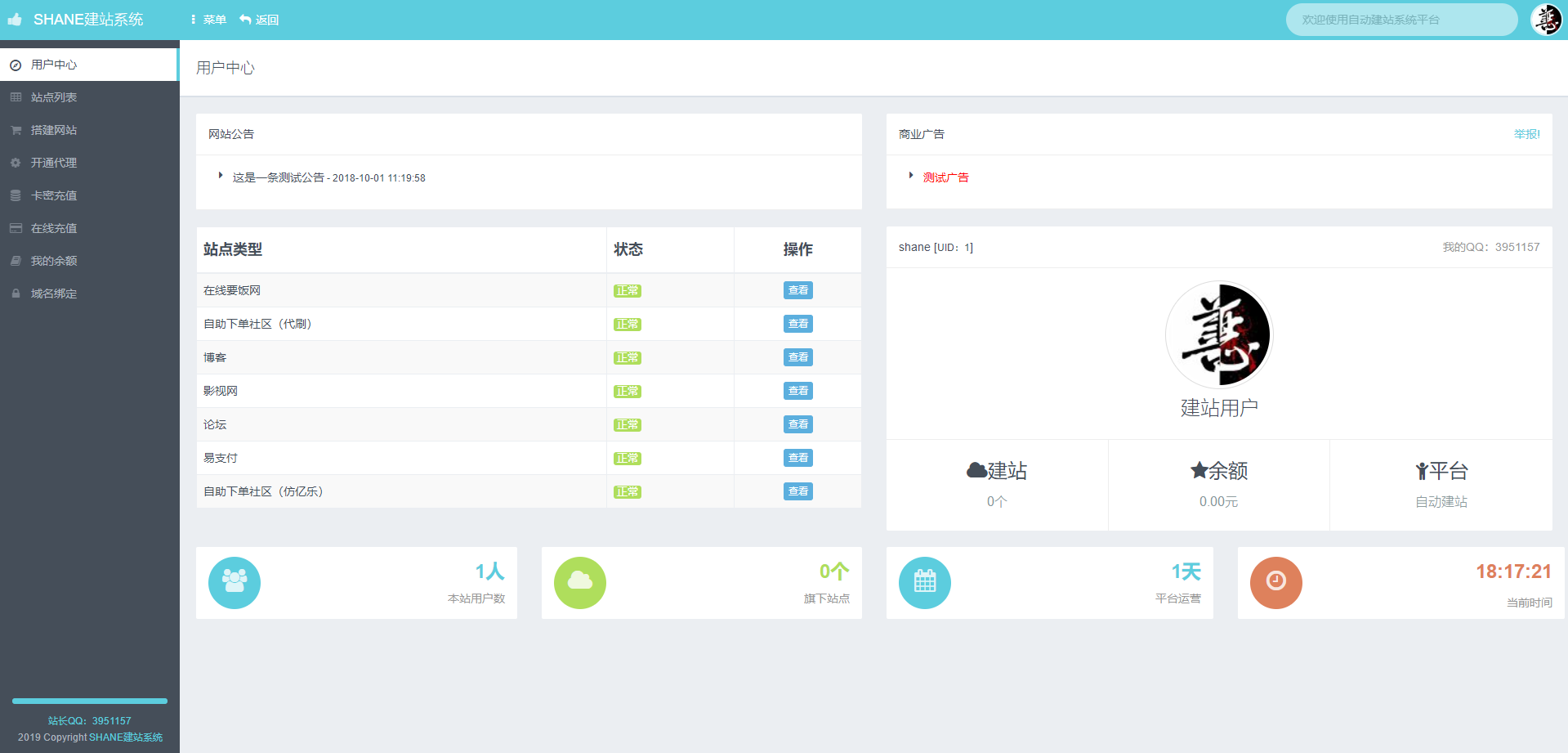Image resolution: width=1568 pixels, height=753 pixels.
Task: Click the large profile picture above 建站用户
Action: pyautogui.click(x=1218, y=334)
